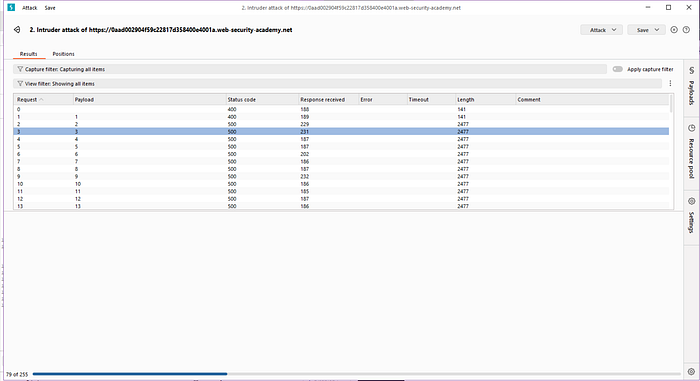
Task: Select request row 10 in results table
Action: [342, 184]
